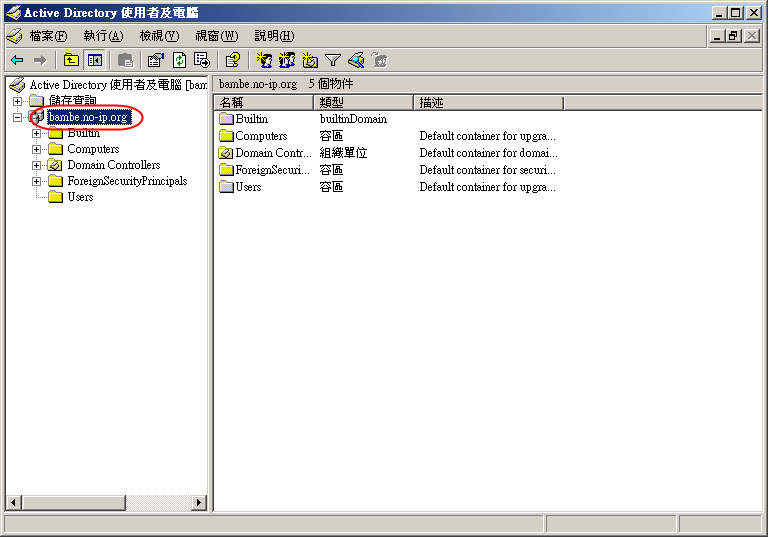Create a new group via toolbar icon
Viewport: 768px width, 537px height.
tap(287, 60)
